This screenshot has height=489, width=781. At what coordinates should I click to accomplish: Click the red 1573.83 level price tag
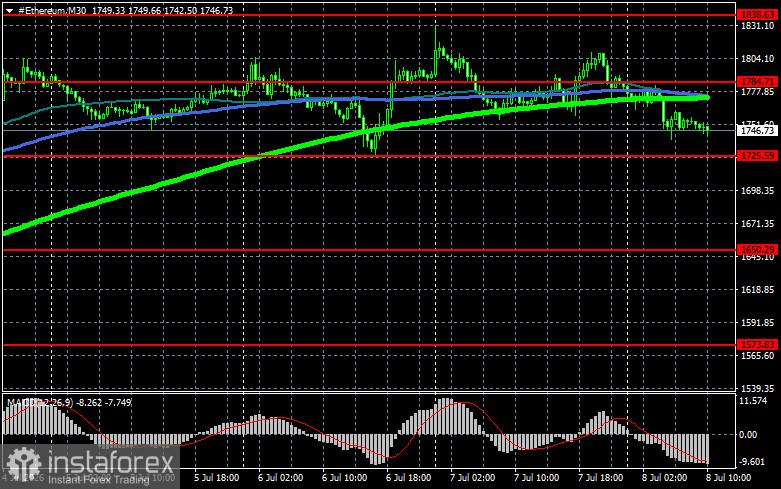point(757,345)
